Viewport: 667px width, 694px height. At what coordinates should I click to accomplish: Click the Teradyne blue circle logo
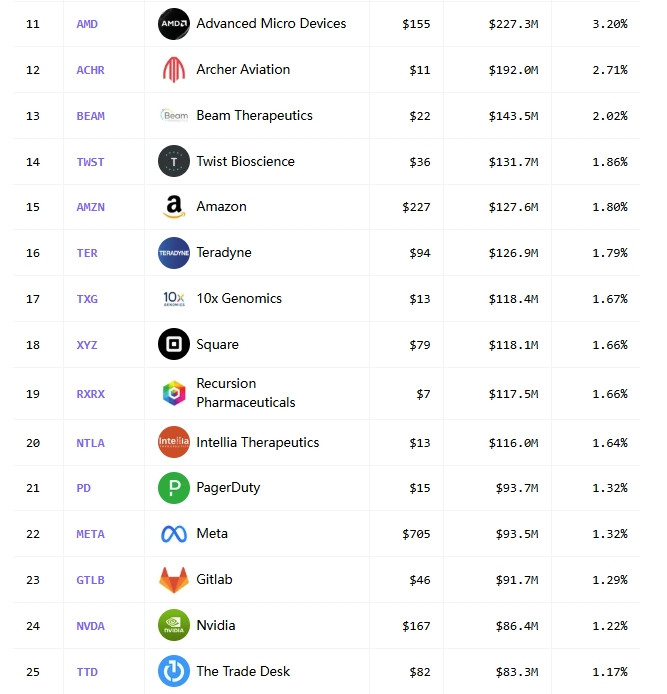click(x=173, y=253)
